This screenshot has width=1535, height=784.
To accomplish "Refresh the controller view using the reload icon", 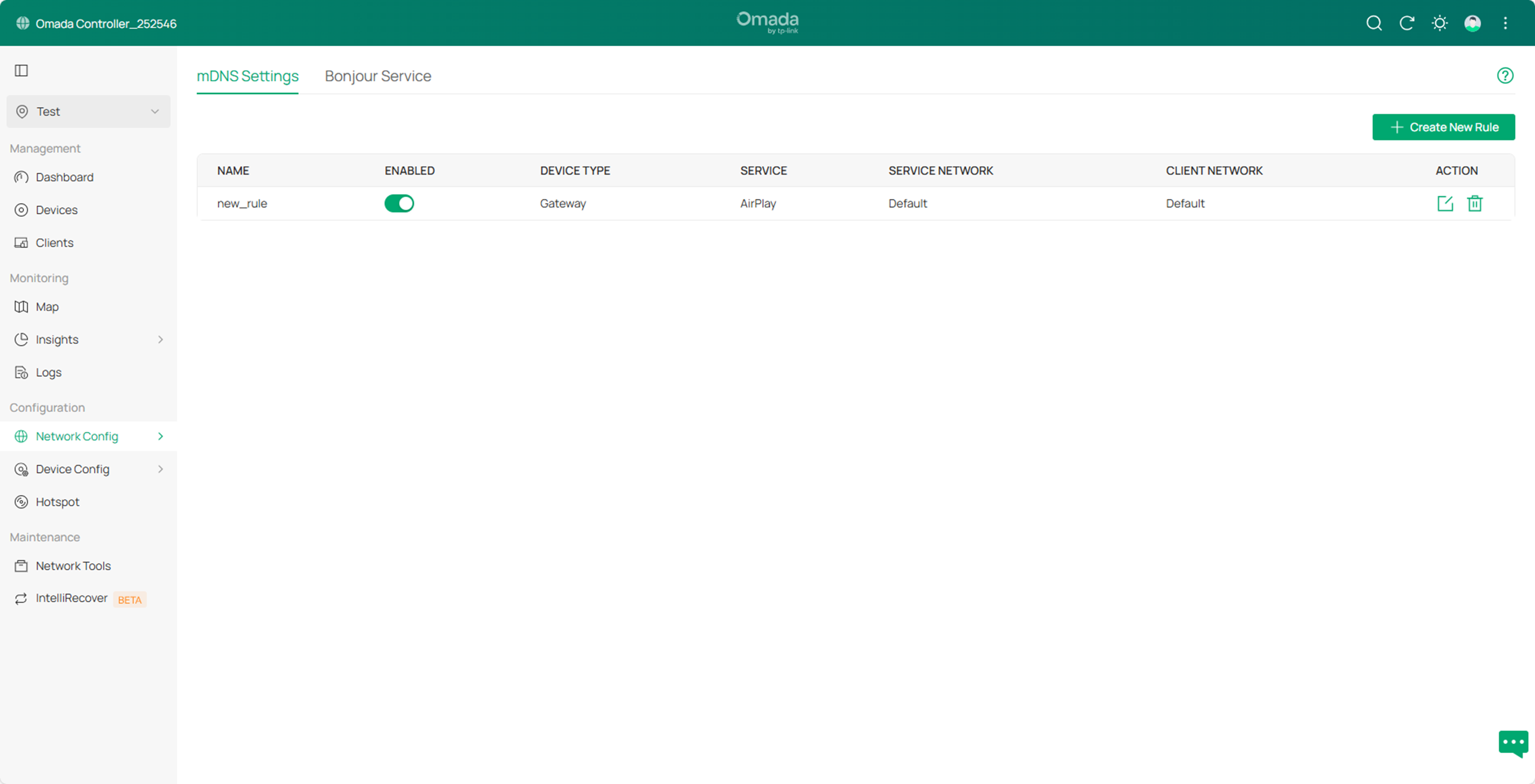I will (1407, 23).
